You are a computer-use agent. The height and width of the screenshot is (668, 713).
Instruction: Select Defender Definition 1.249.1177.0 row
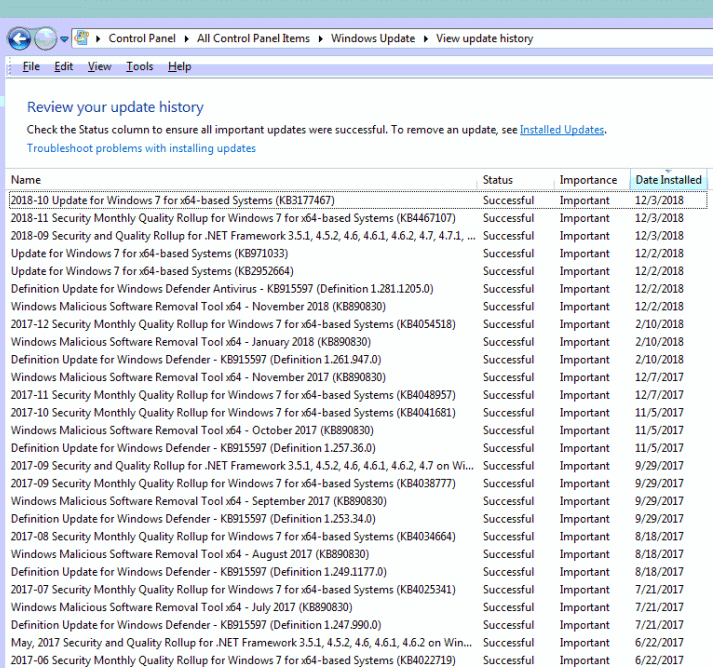[x=357, y=572]
